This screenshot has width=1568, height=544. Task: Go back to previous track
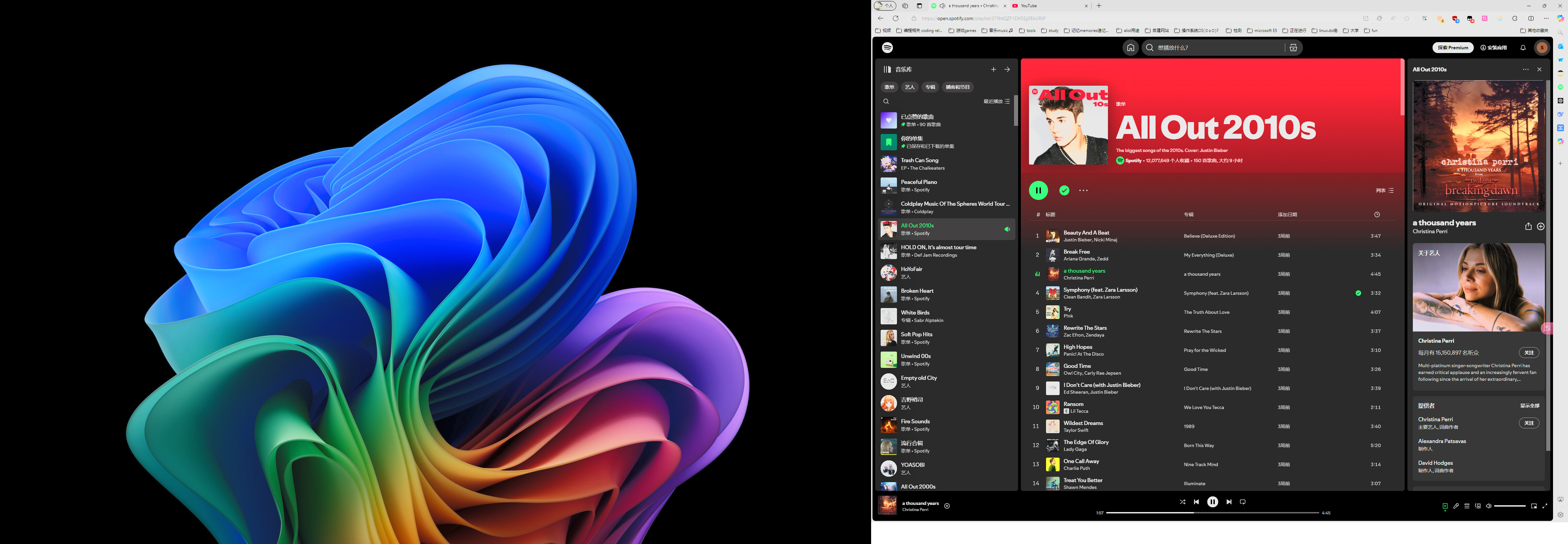pyautogui.click(x=1196, y=502)
